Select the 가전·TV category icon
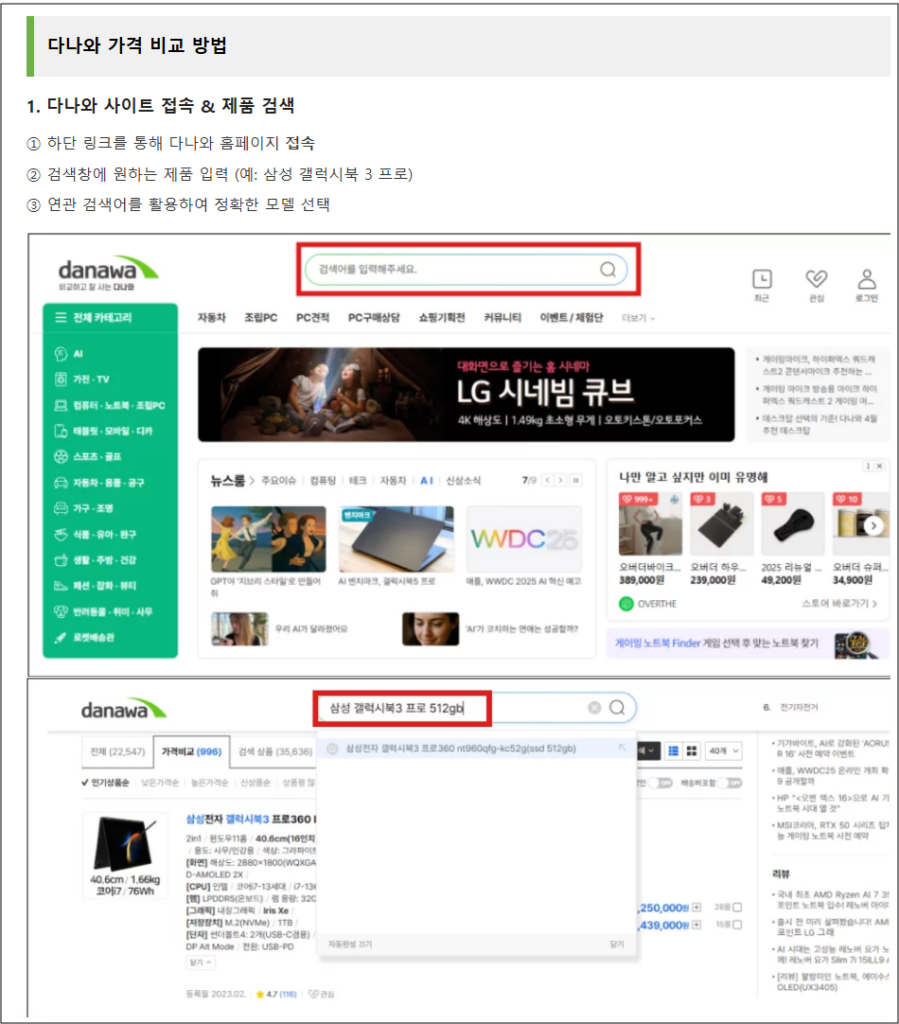 tap(61, 379)
